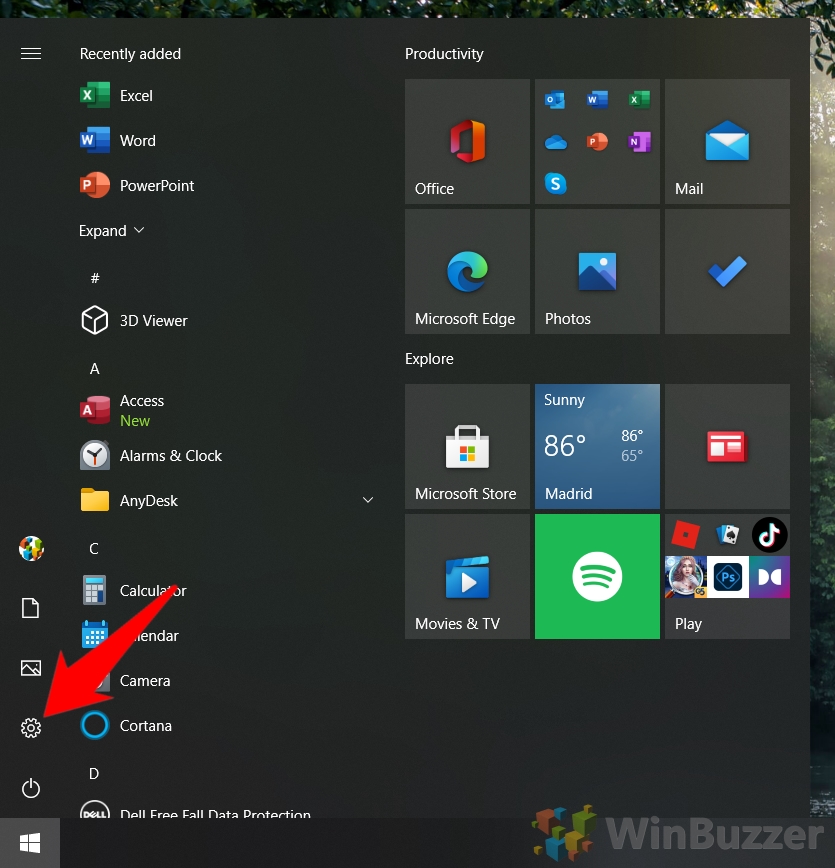The image size is (835, 868).
Task: Open OneDrive icon in Office folder tile
Action: point(555,143)
